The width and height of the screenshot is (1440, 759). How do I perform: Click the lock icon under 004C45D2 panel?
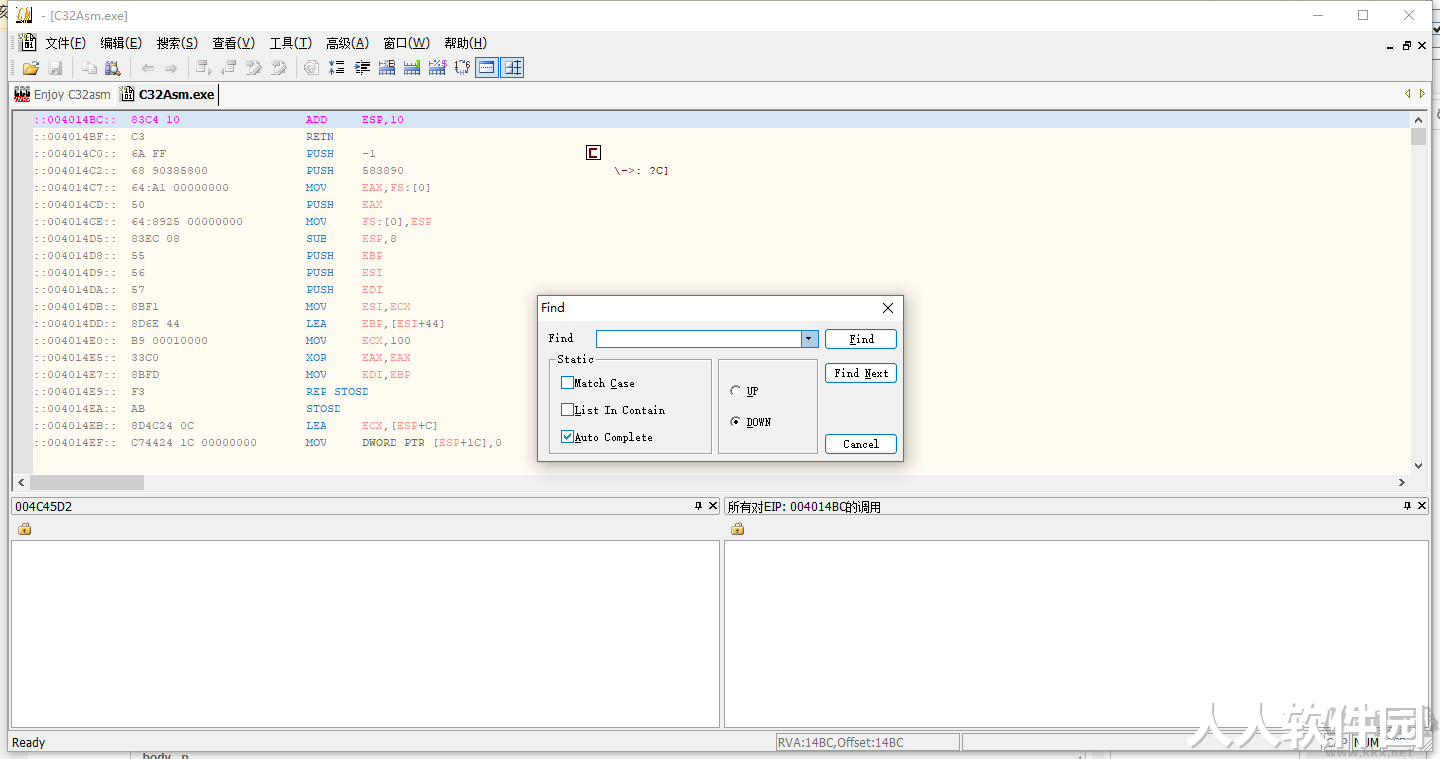click(x=24, y=528)
